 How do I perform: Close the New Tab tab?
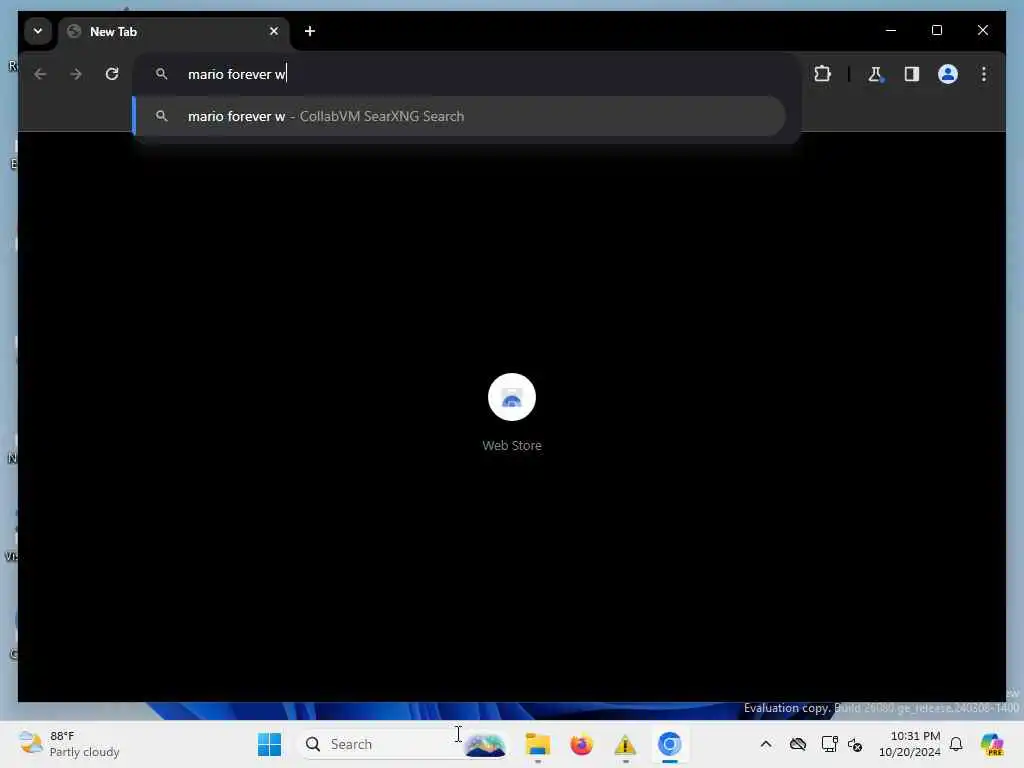pyautogui.click(x=274, y=31)
